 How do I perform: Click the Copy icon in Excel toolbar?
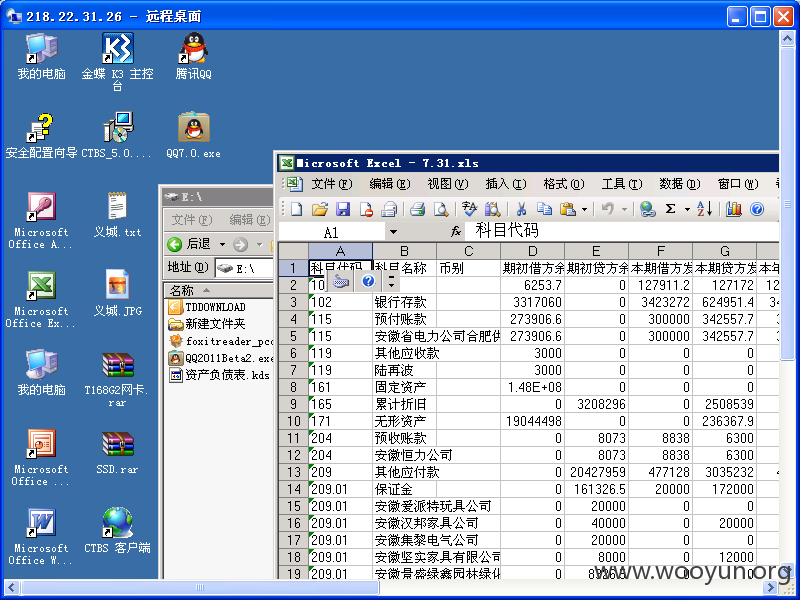[x=544, y=209]
